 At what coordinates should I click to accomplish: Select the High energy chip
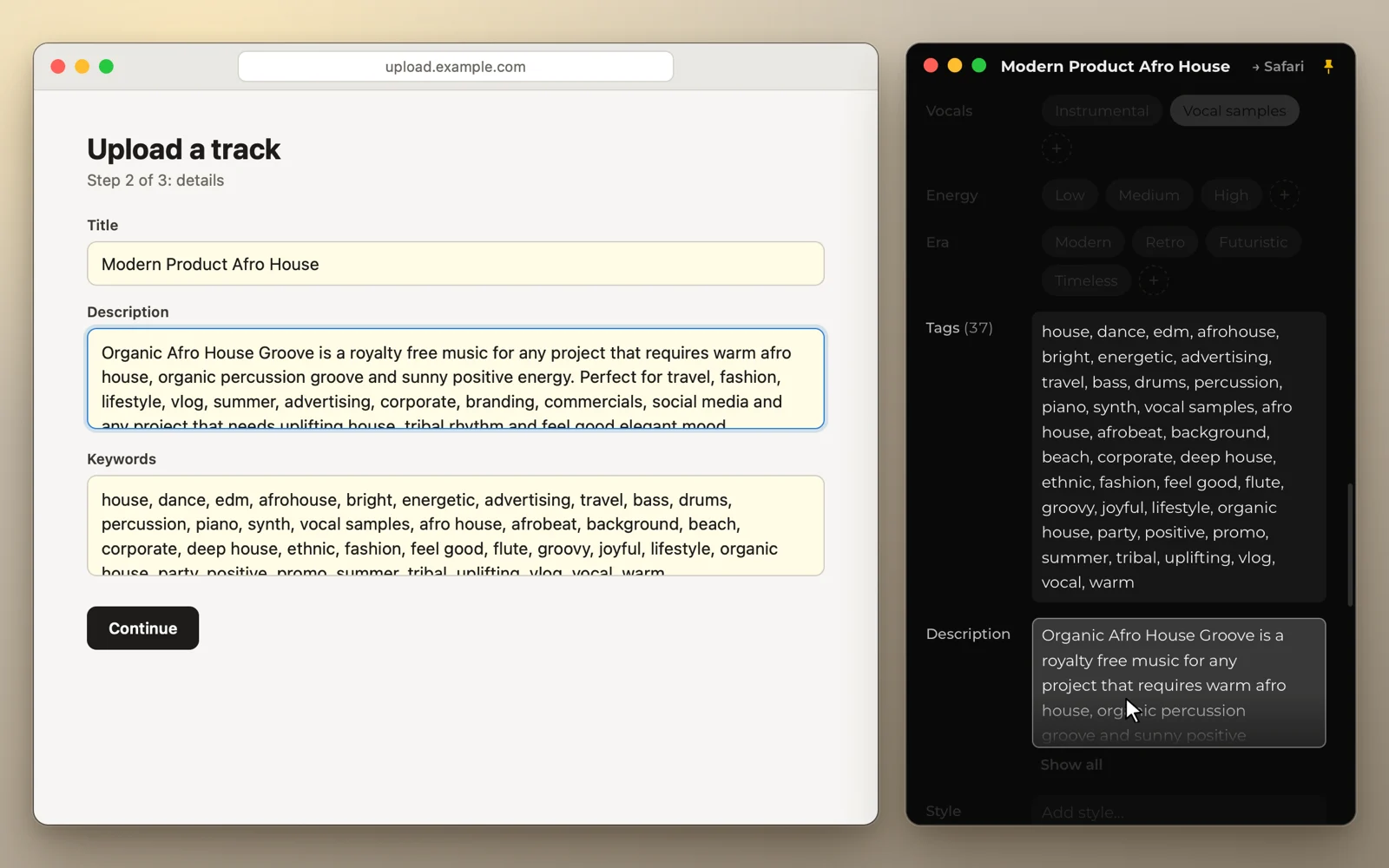point(1231,195)
